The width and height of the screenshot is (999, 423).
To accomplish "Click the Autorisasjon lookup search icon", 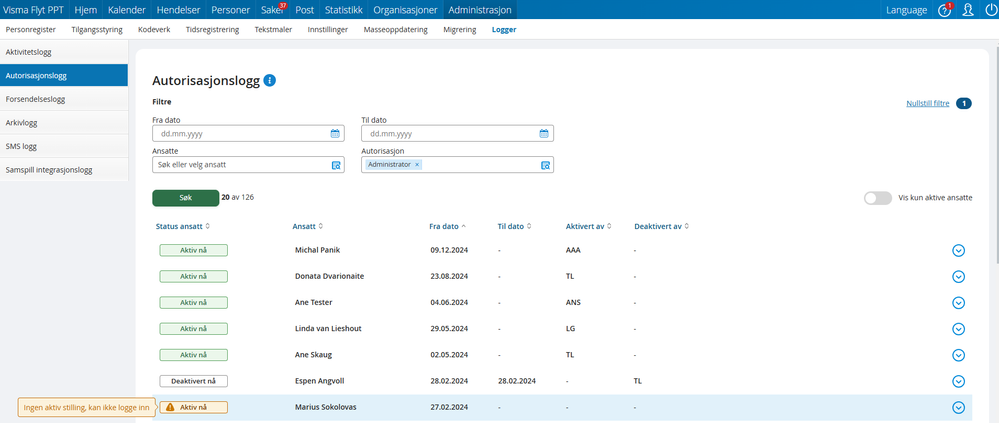I will coord(545,165).
